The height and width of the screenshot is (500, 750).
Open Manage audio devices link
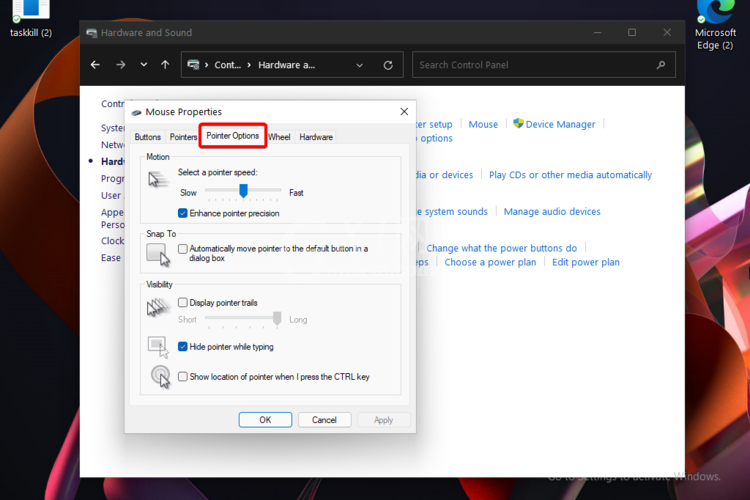[x=552, y=211]
